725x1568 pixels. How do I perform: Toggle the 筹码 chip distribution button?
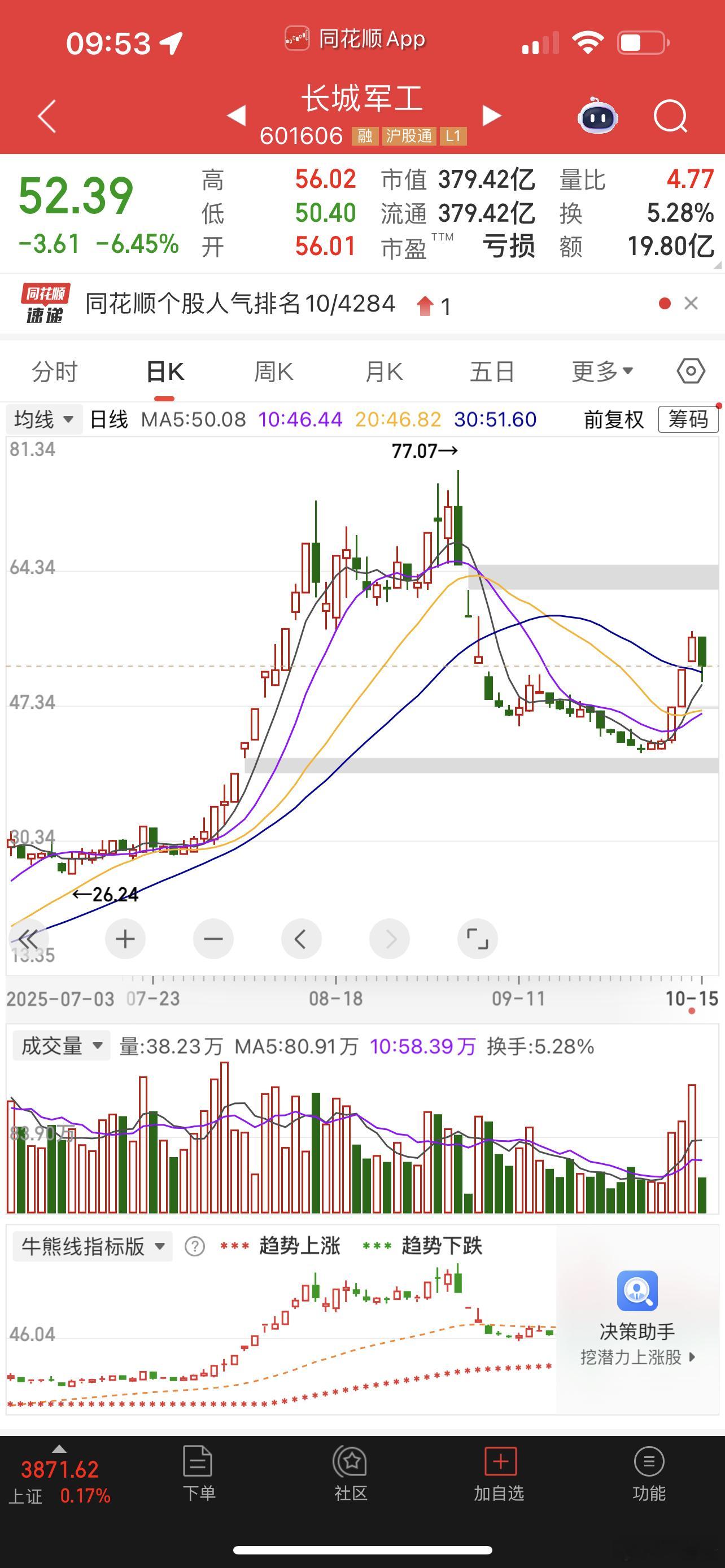(688, 419)
